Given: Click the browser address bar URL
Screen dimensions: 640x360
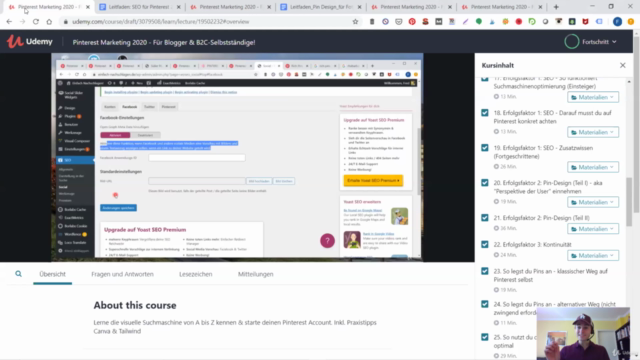Looking at the screenshot, I should pyautogui.click(x=160, y=22).
